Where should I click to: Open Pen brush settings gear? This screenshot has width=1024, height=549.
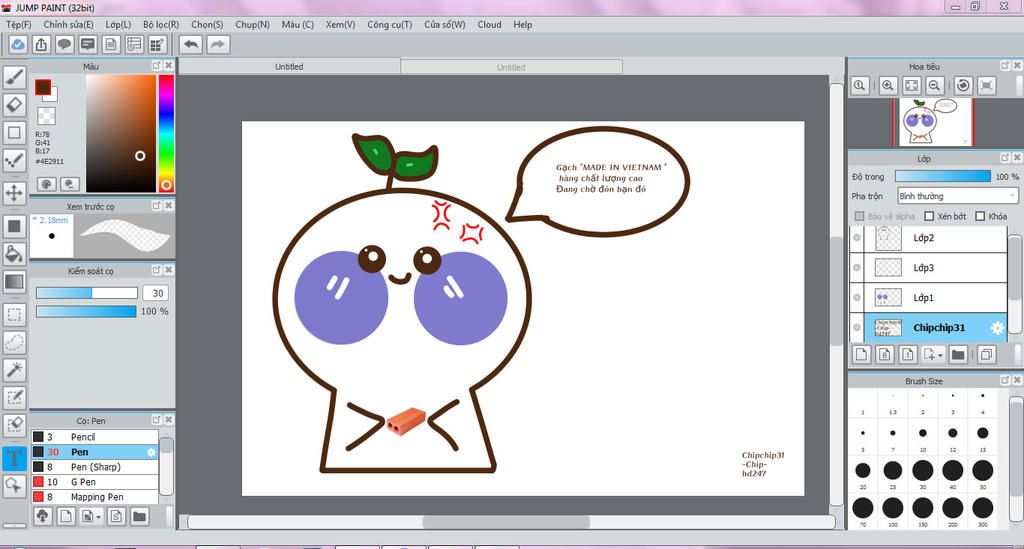pyautogui.click(x=152, y=452)
